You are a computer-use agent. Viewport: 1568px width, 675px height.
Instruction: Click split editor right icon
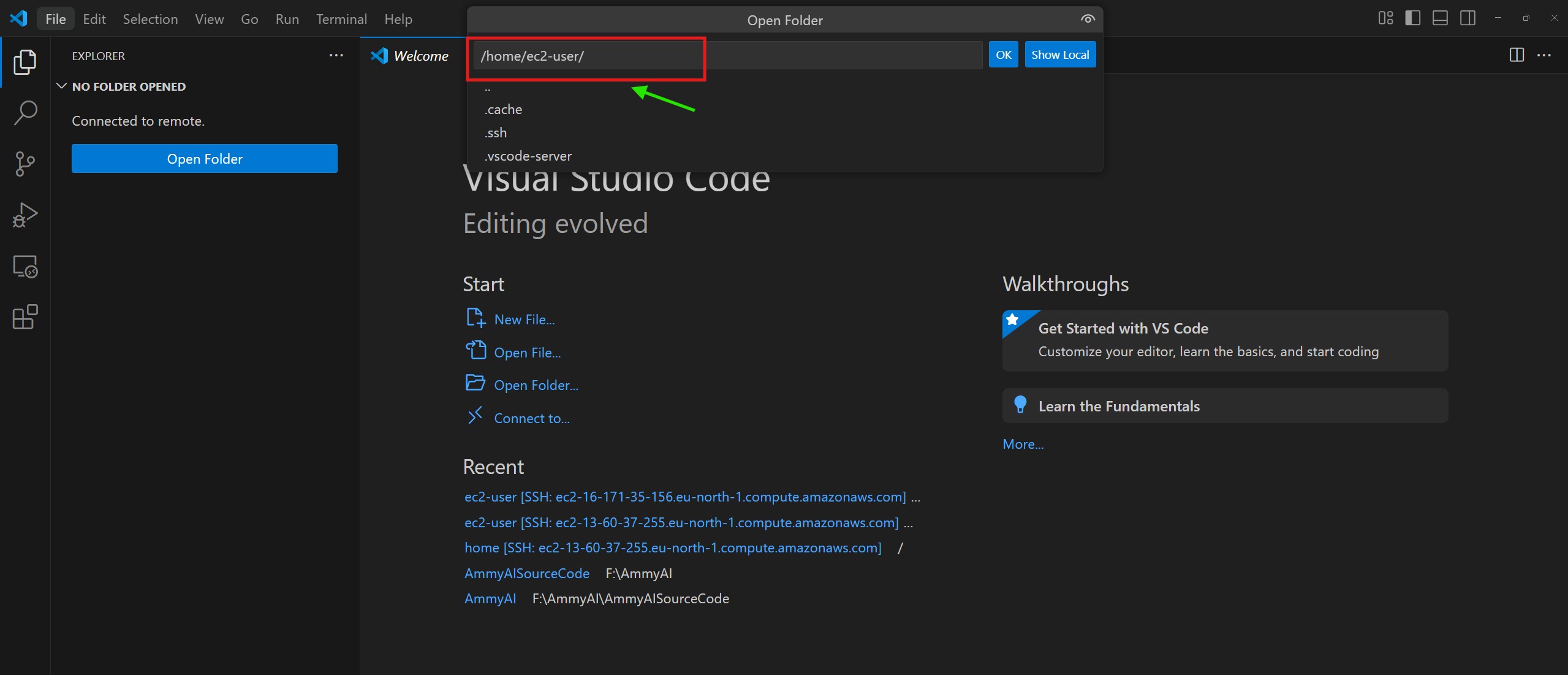tap(1517, 55)
